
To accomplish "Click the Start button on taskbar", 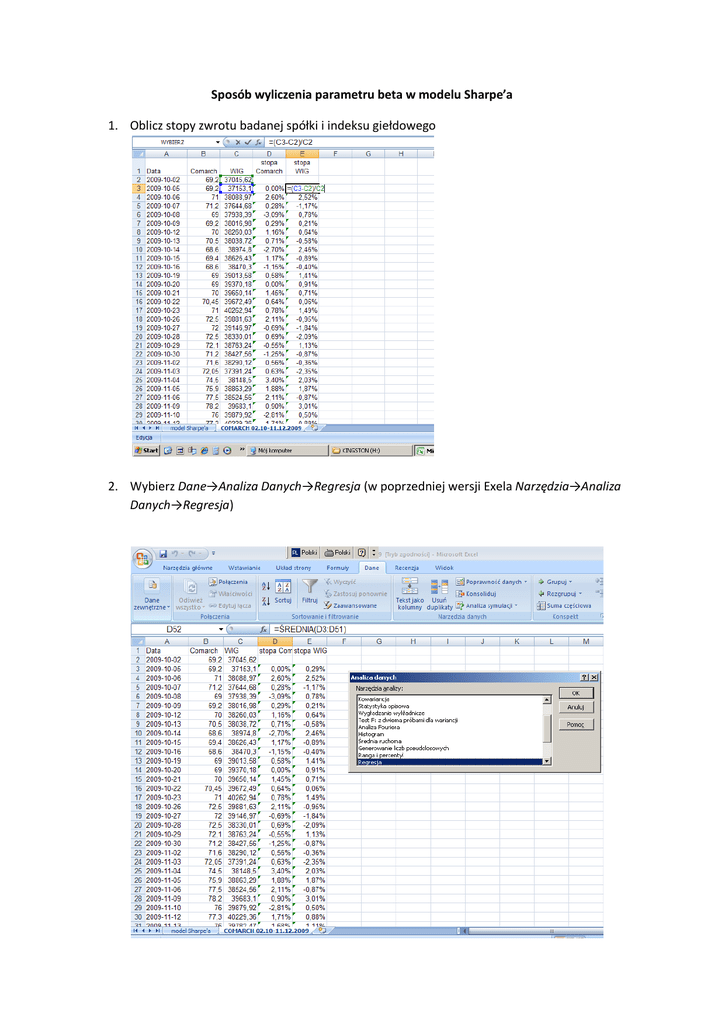I will point(148,450).
